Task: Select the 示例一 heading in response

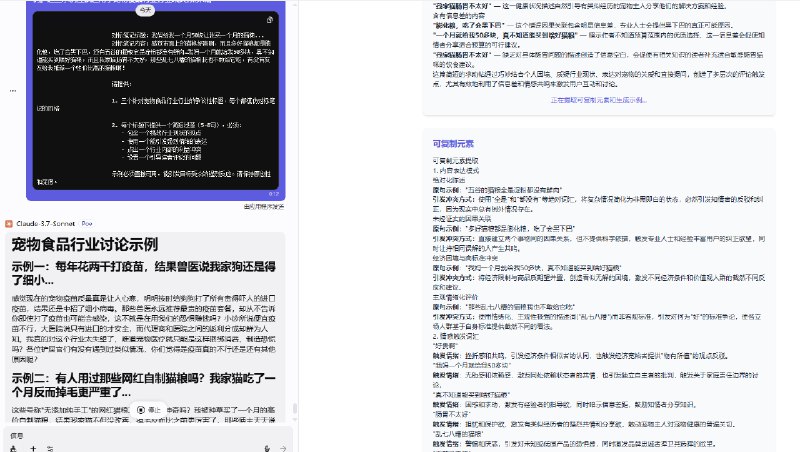Action: coord(143,273)
